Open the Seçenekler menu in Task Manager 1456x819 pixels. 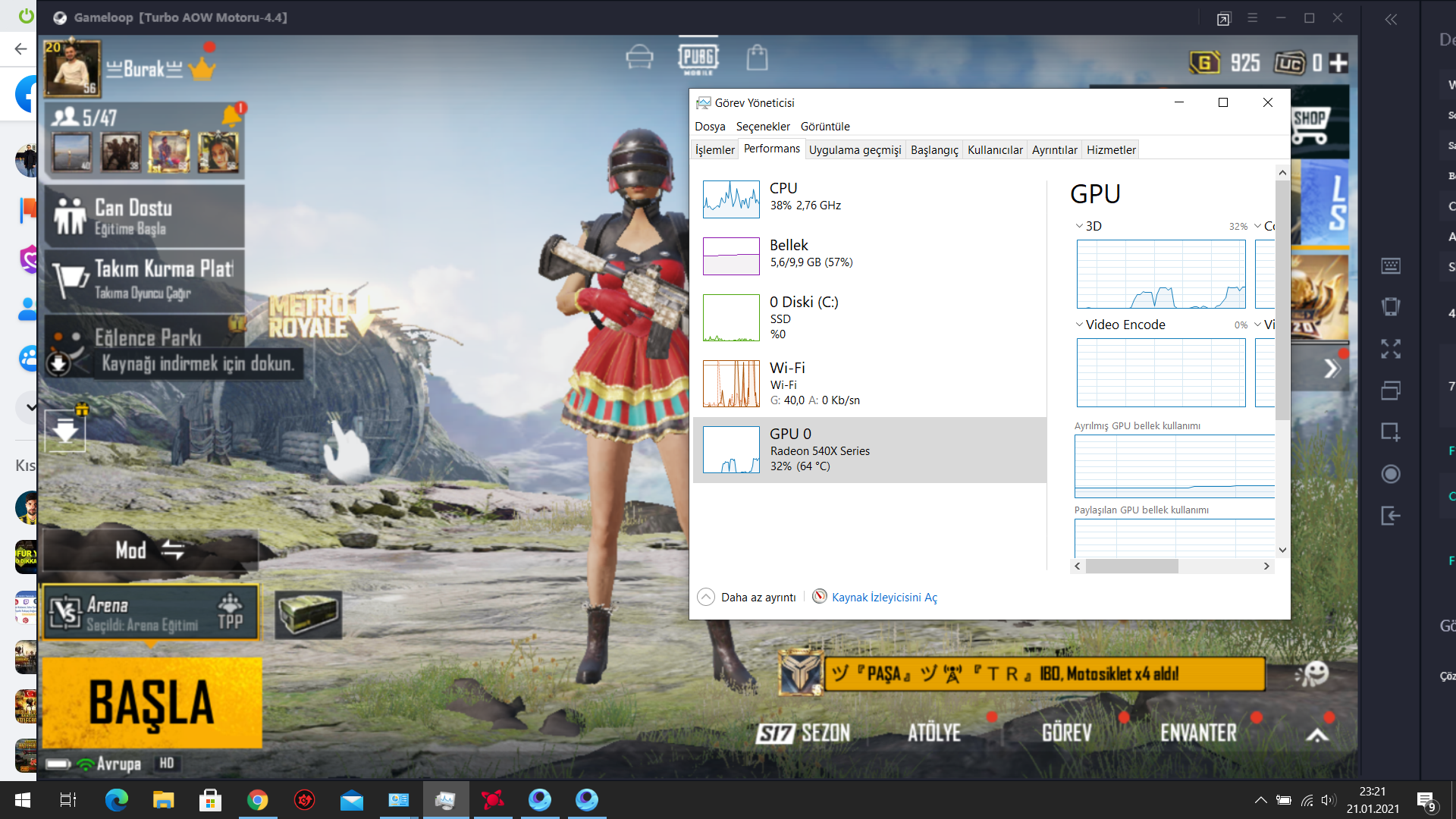(762, 127)
